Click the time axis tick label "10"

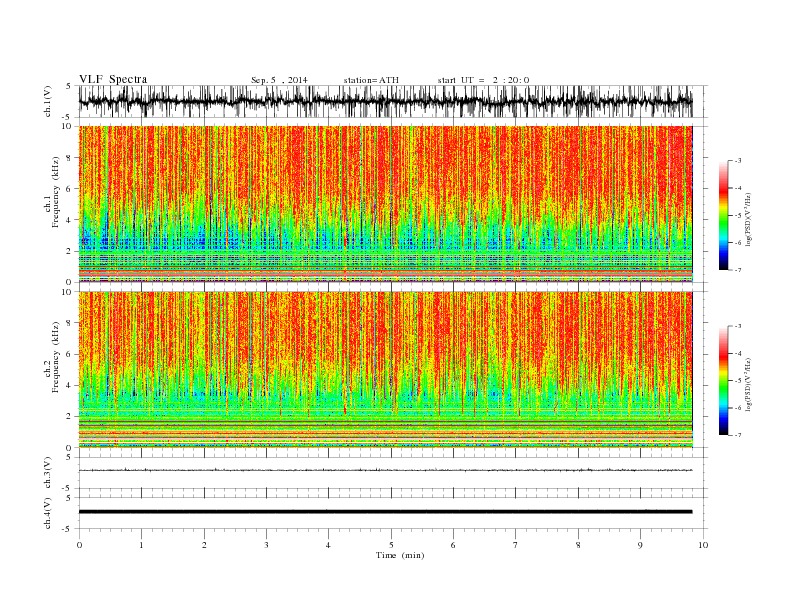point(703,545)
